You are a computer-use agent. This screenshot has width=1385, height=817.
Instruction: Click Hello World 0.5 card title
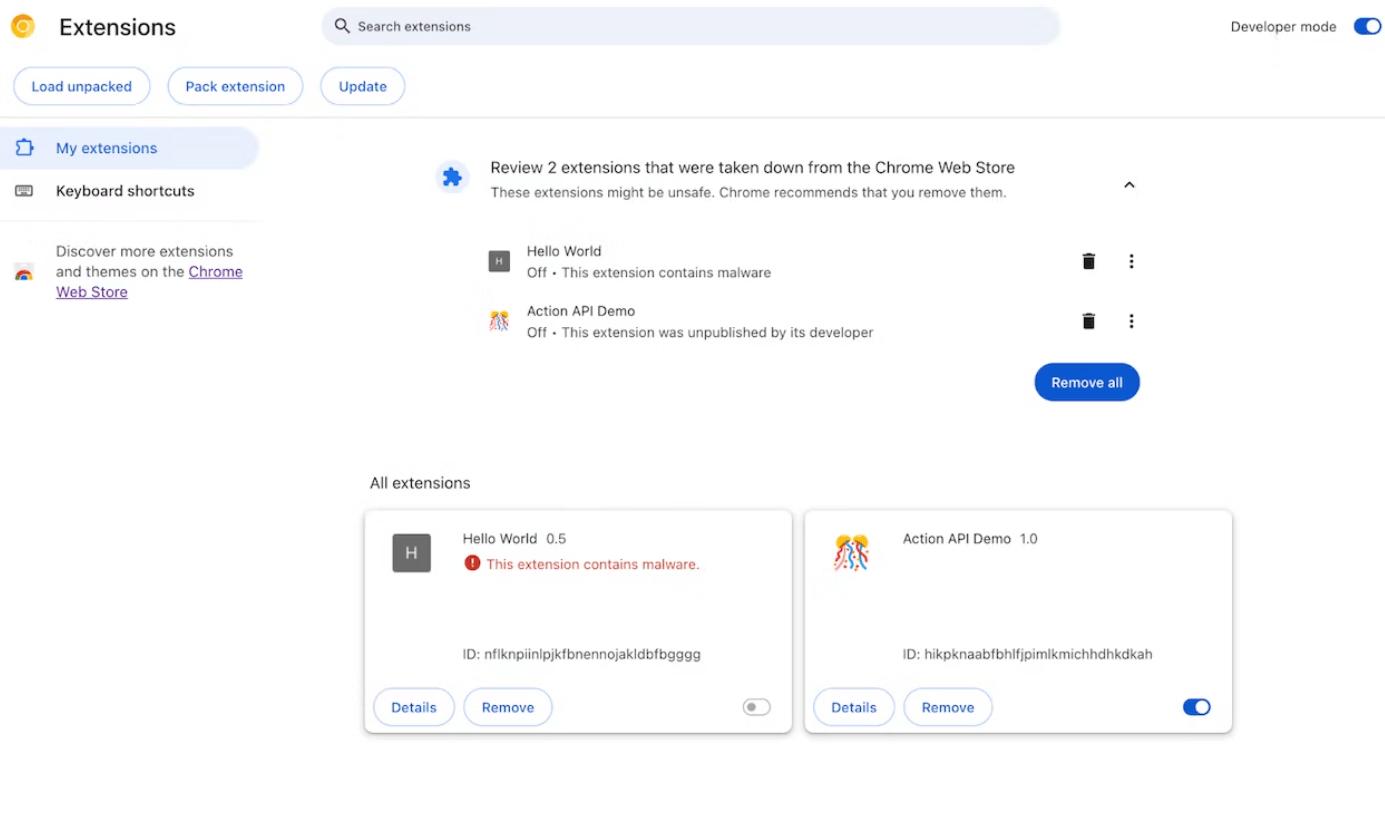[514, 538]
